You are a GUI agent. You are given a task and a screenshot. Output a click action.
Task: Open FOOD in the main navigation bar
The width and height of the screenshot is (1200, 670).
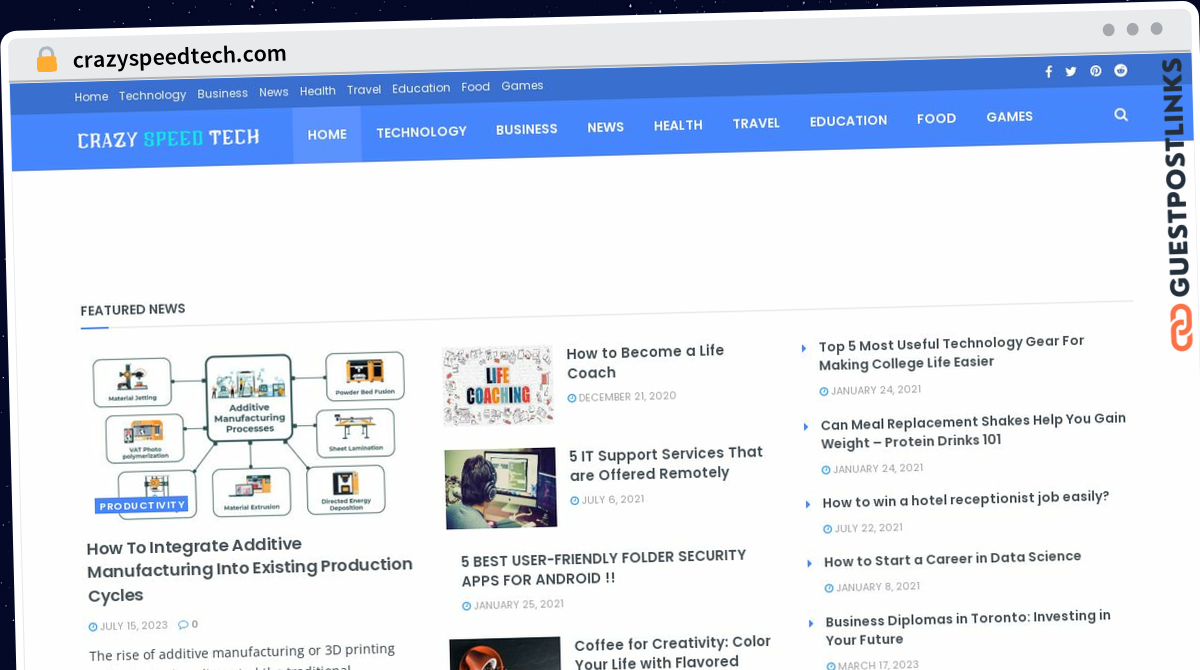(936, 118)
